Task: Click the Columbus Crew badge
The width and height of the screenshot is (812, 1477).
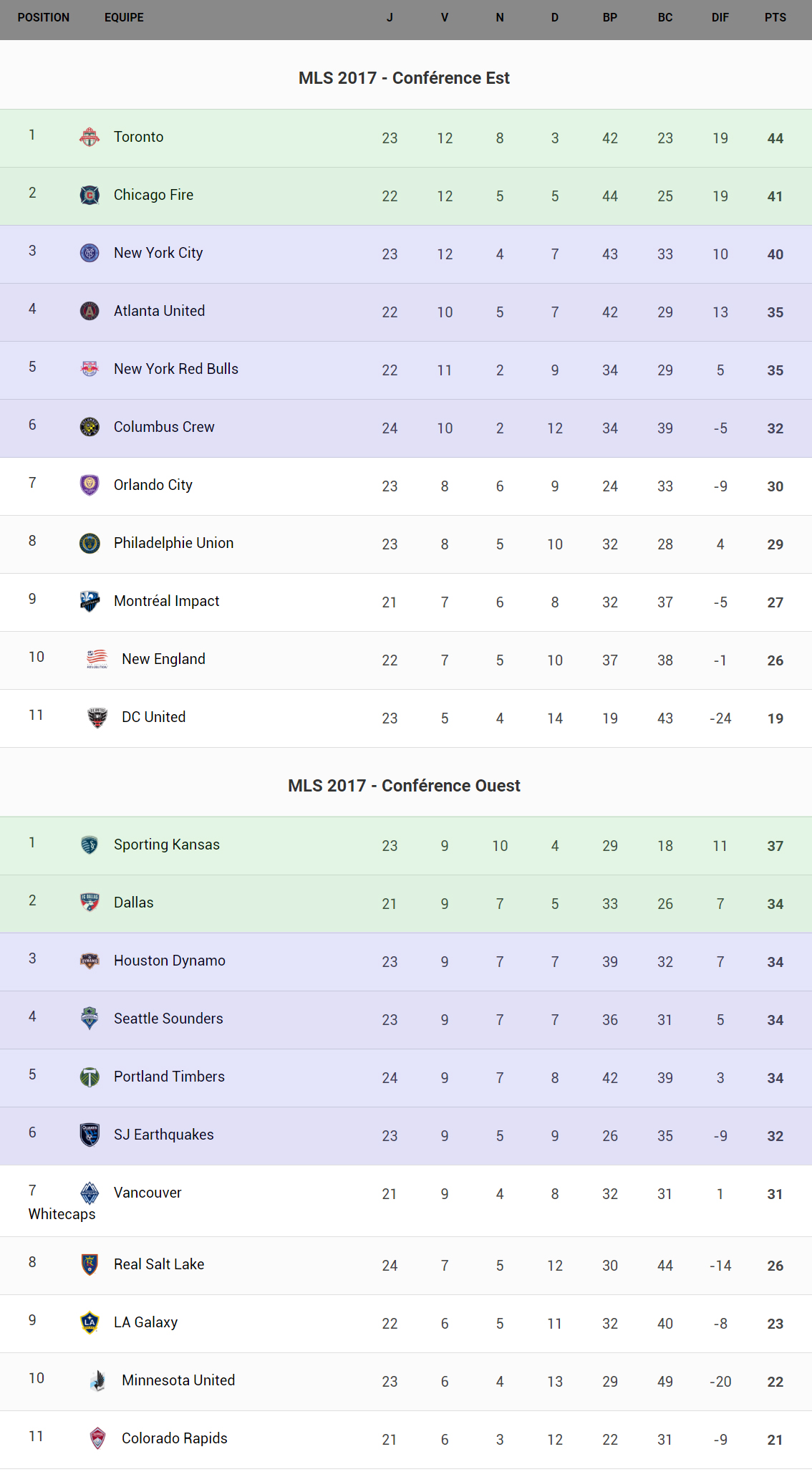Action: (x=90, y=427)
